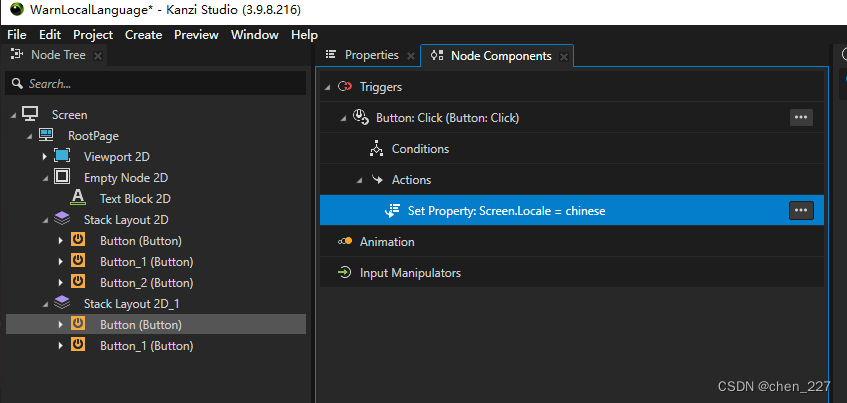Switch to the Properties tab
This screenshot has width=847, height=403.
pos(372,55)
